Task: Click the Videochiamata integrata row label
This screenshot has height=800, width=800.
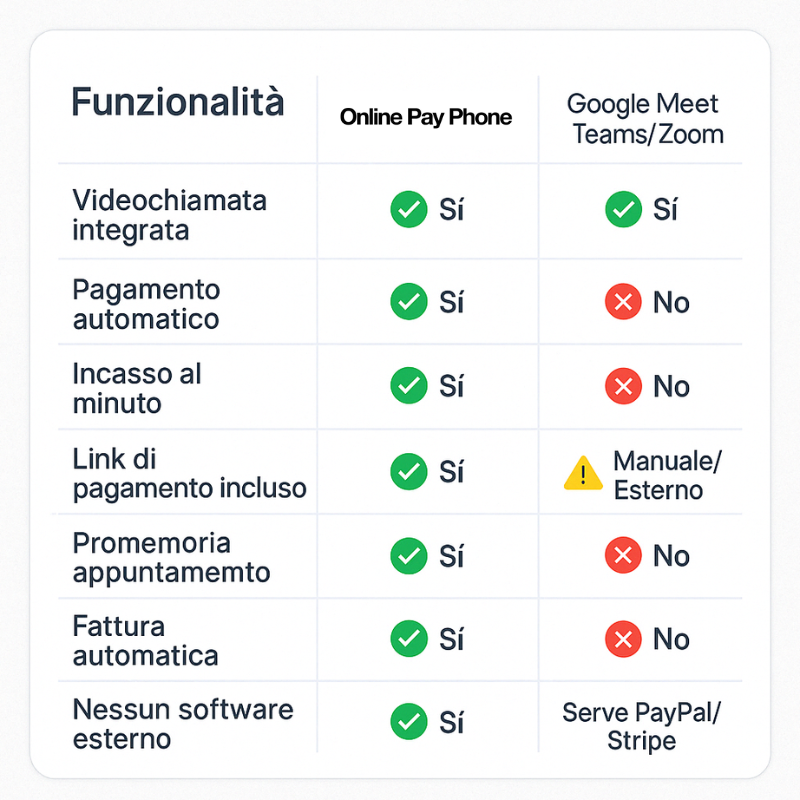Action: coord(169,215)
